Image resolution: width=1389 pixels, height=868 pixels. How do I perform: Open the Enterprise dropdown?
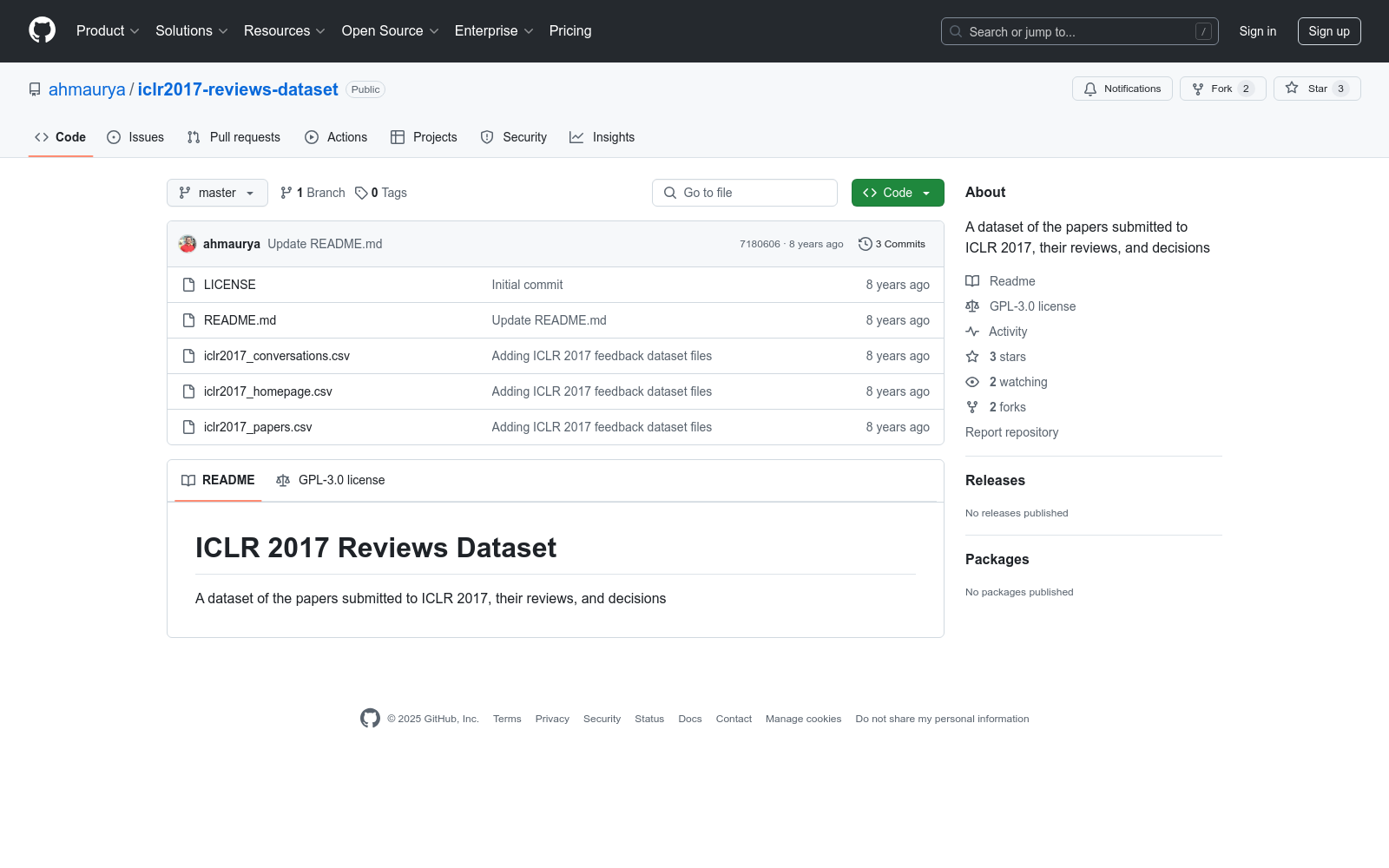(x=494, y=31)
